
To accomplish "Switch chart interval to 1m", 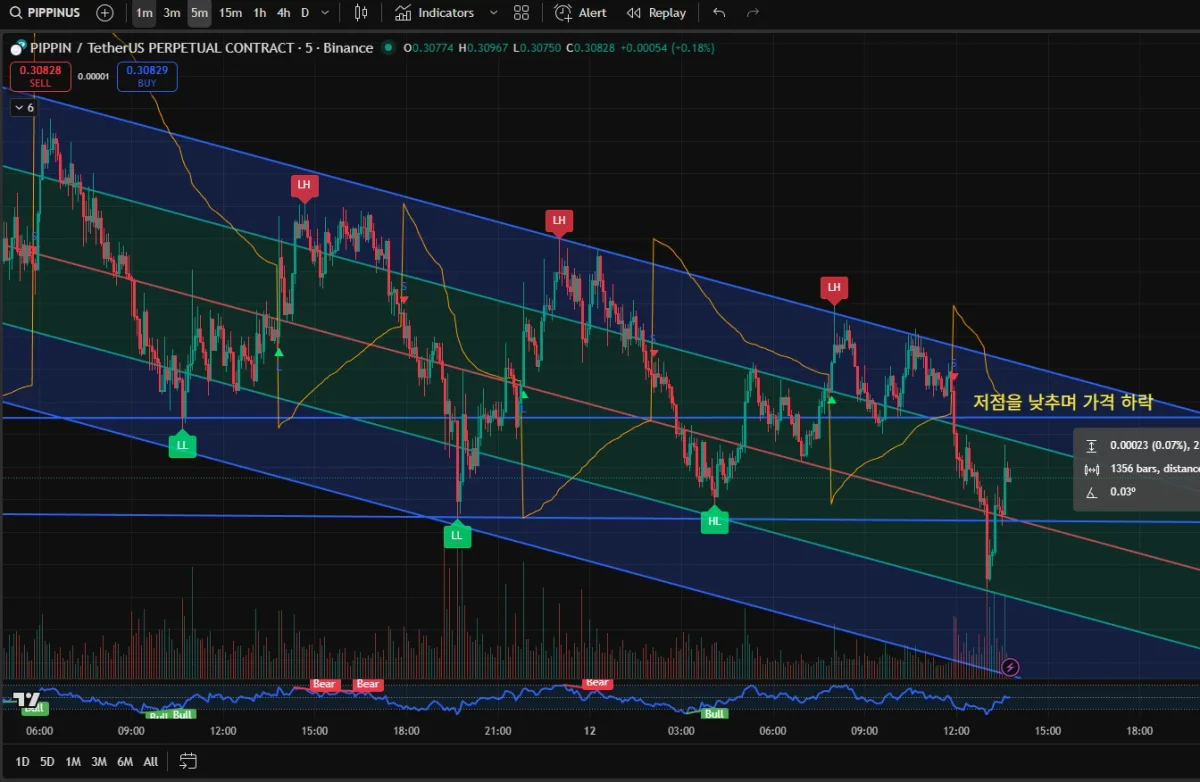I will pyautogui.click(x=144, y=13).
